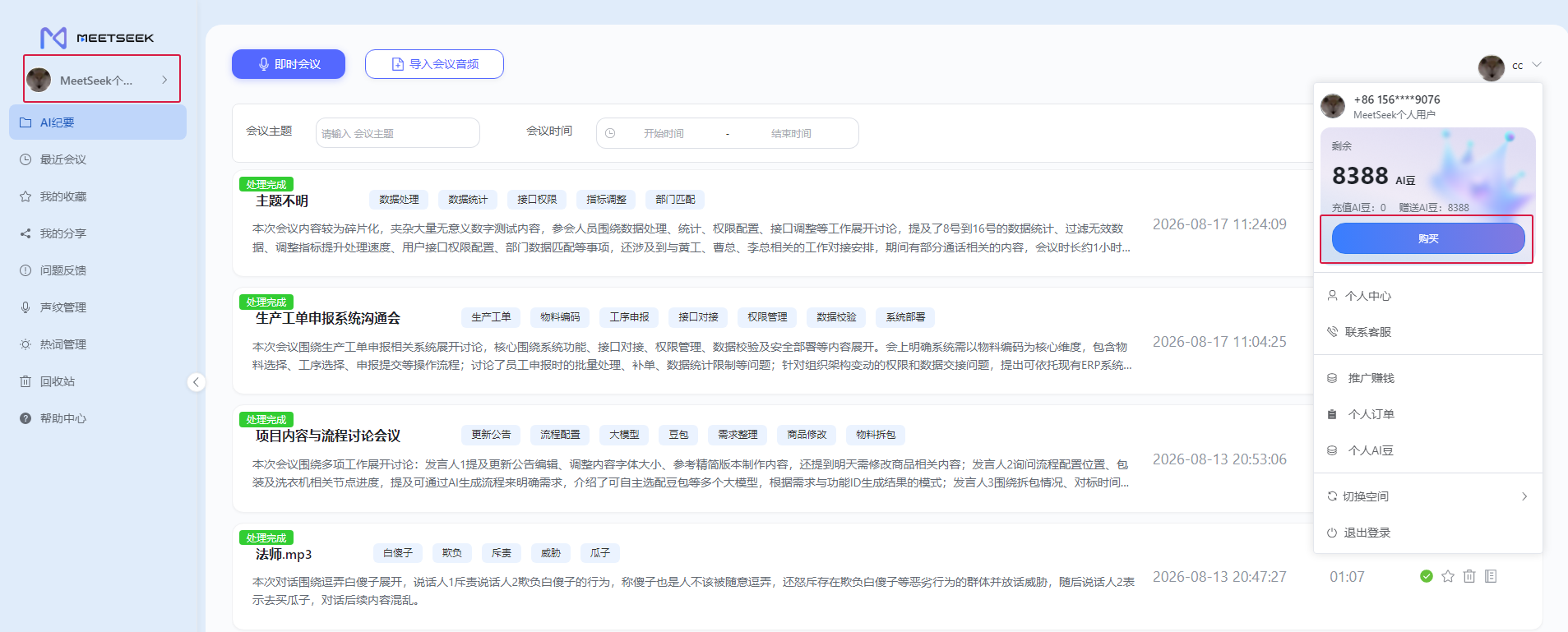Image resolution: width=1568 pixels, height=632 pixels.
Task: Click the green check status on 法师.mp3
Action: point(1427,576)
